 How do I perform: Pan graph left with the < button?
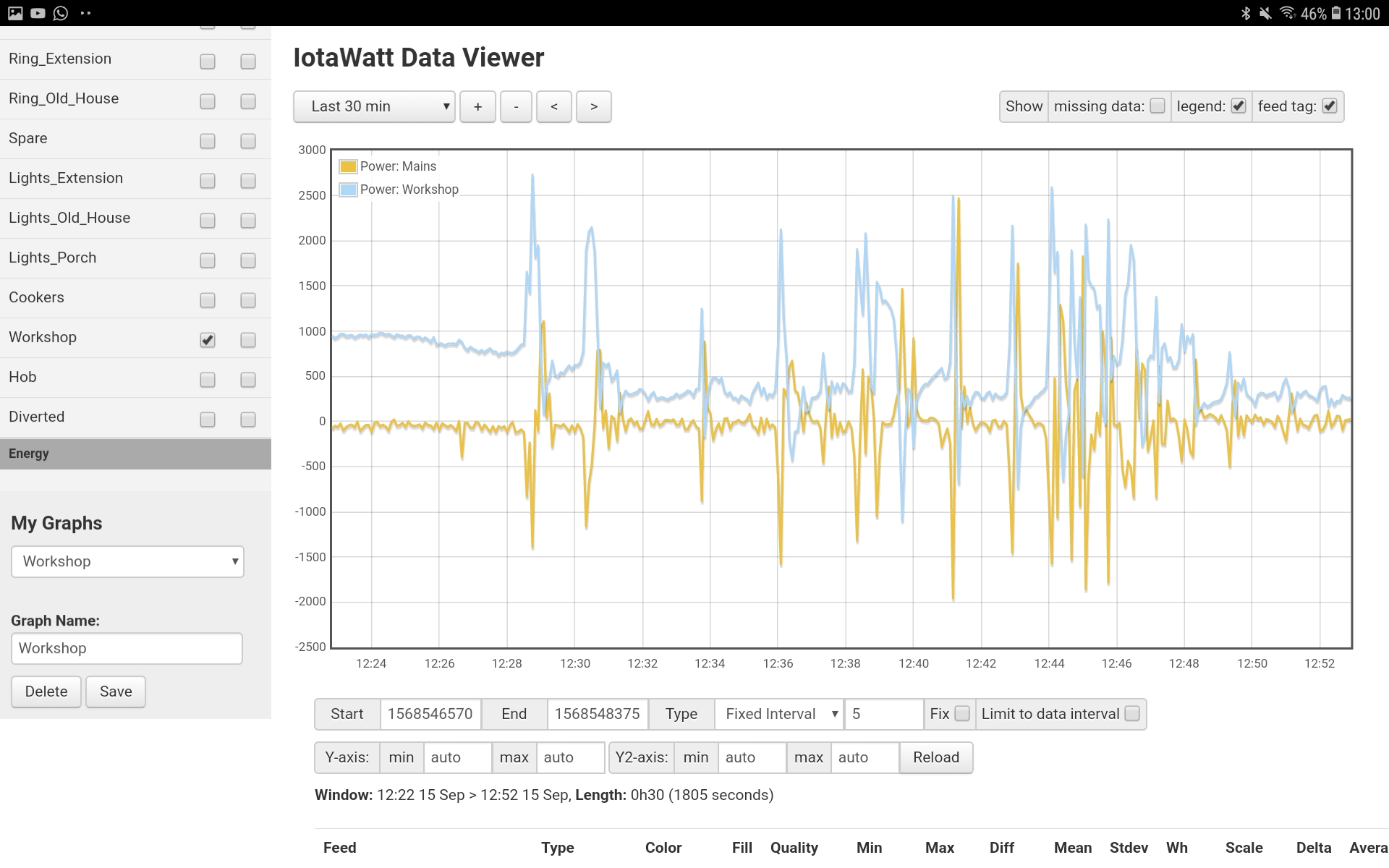554,106
